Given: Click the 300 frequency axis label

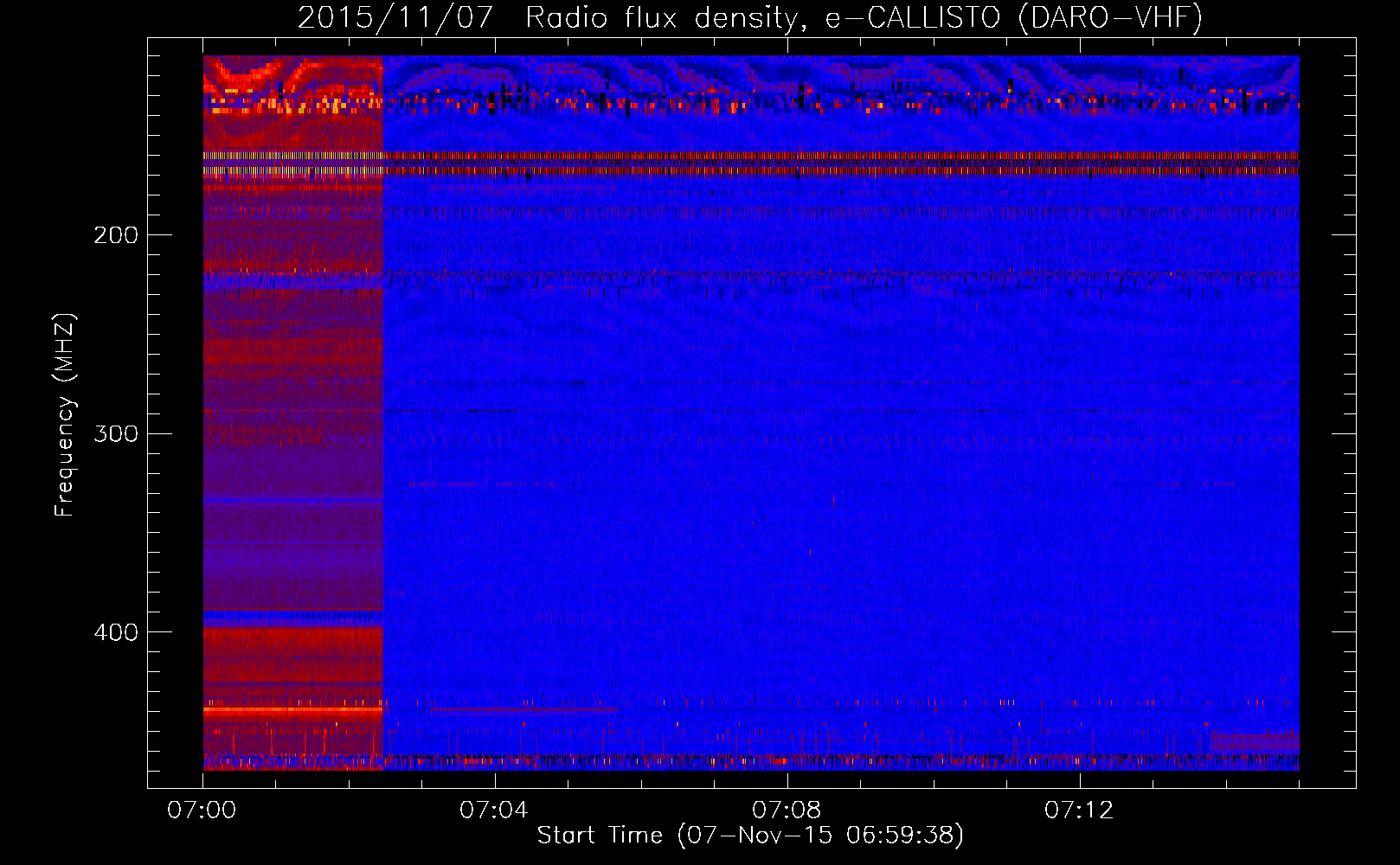Looking at the screenshot, I should (116, 433).
